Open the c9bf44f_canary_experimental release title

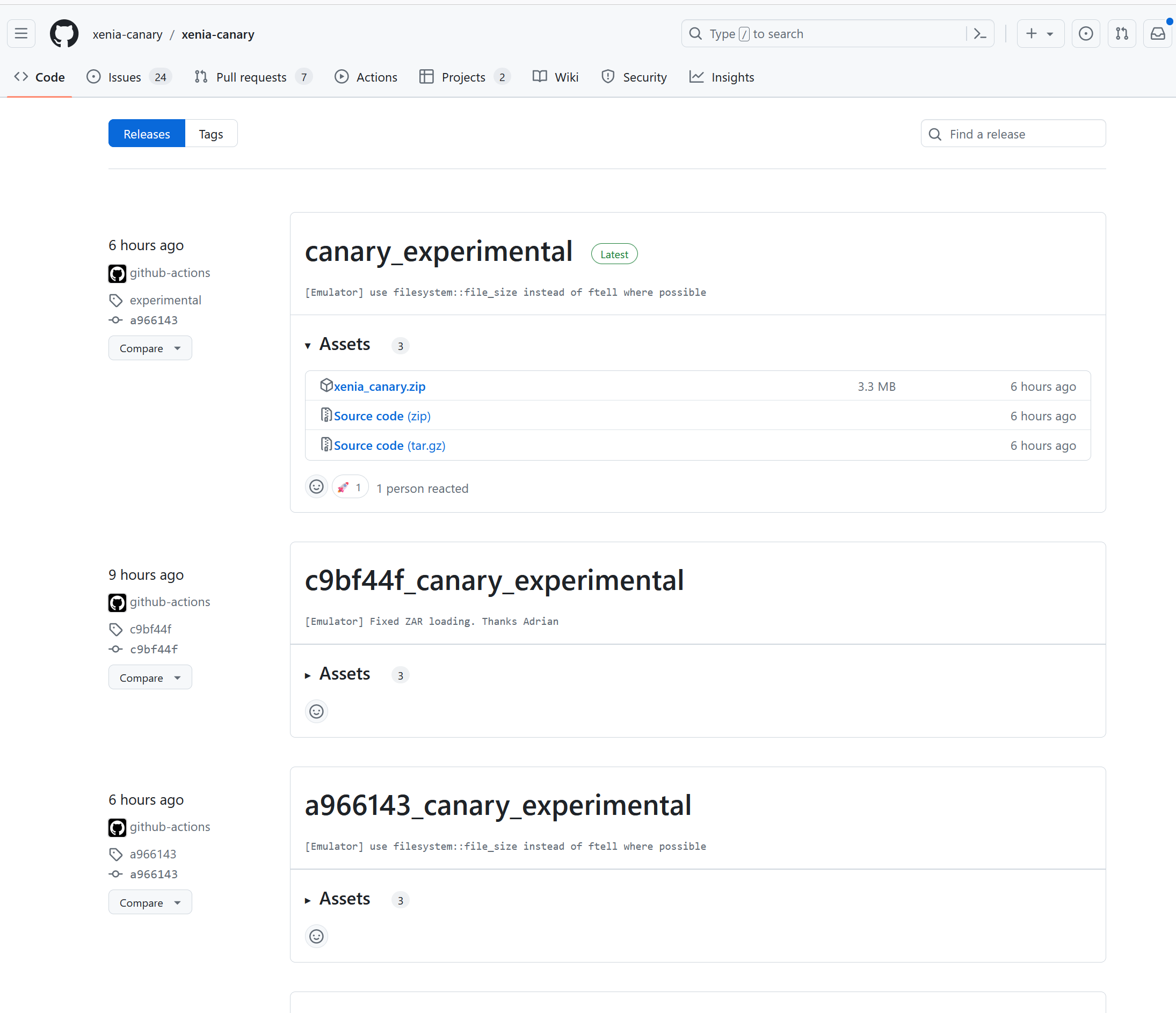[495, 580]
